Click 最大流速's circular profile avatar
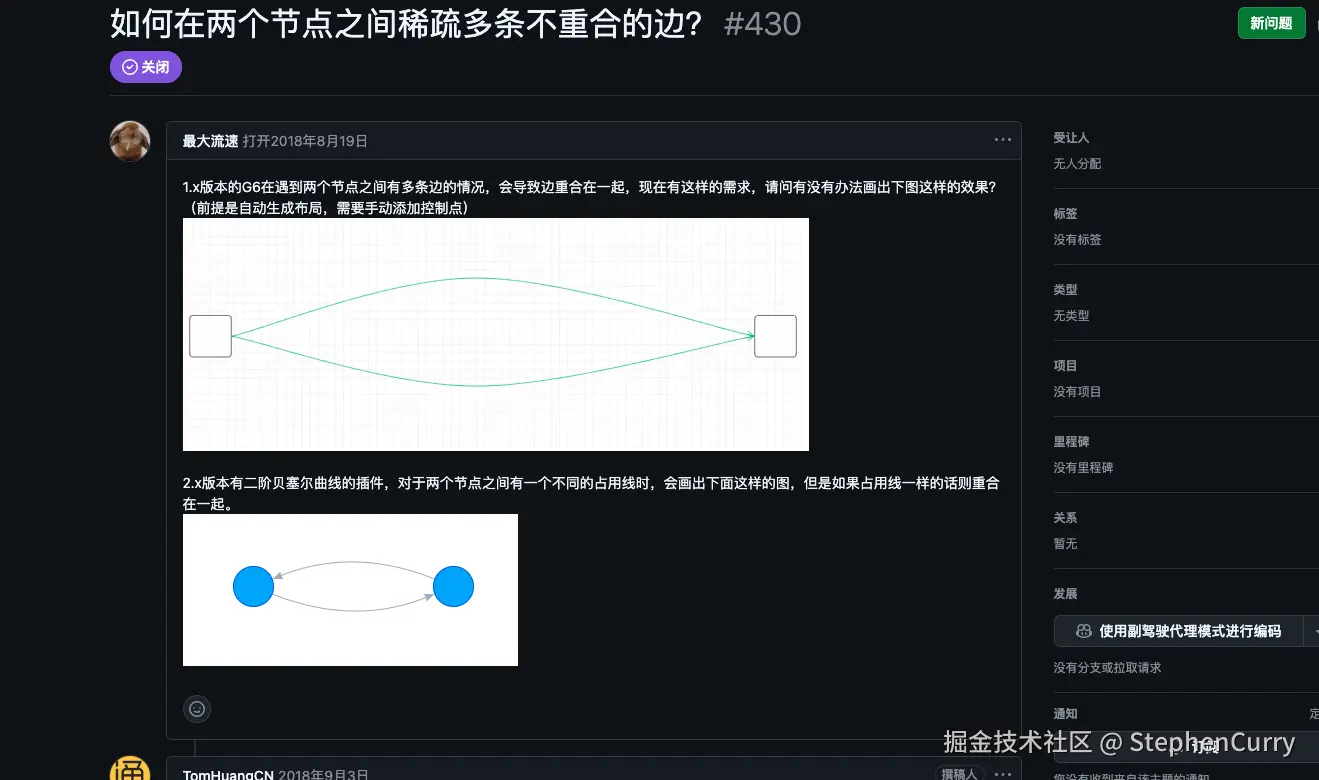The height and width of the screenshot is (780, 1319). click(130, 141)
